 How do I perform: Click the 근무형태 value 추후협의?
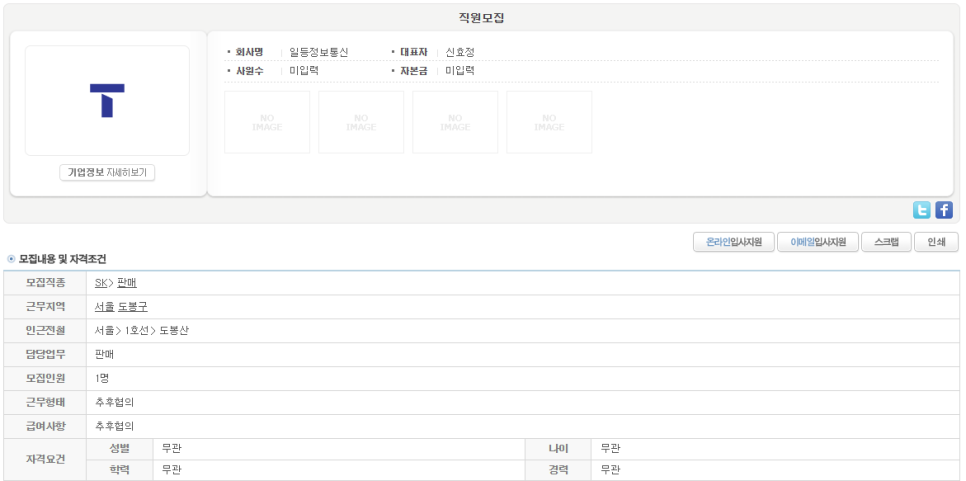click(x=115, y=402)
